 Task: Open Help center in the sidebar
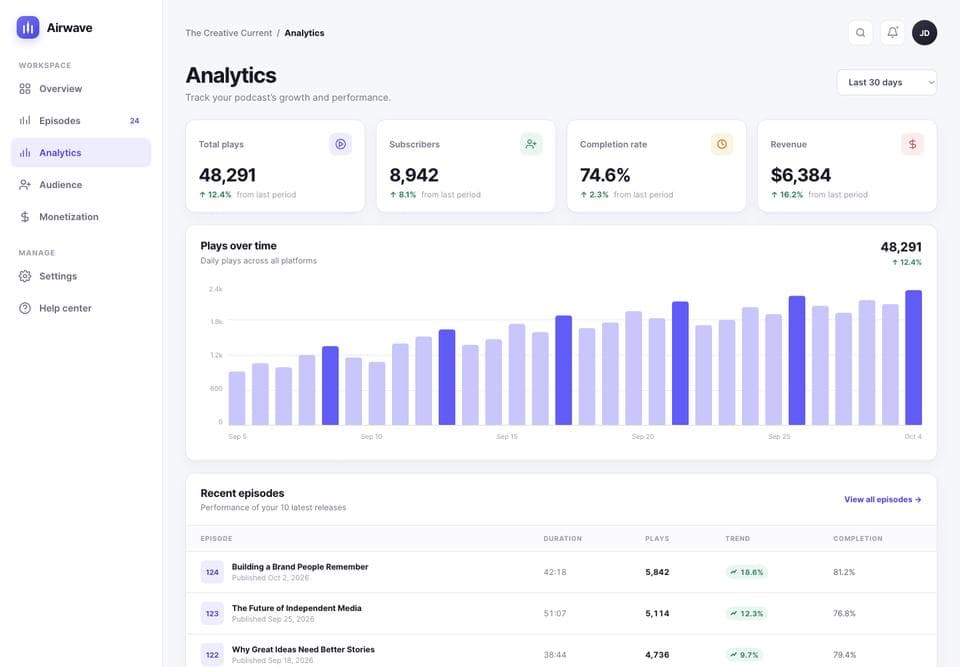point(81,308)
